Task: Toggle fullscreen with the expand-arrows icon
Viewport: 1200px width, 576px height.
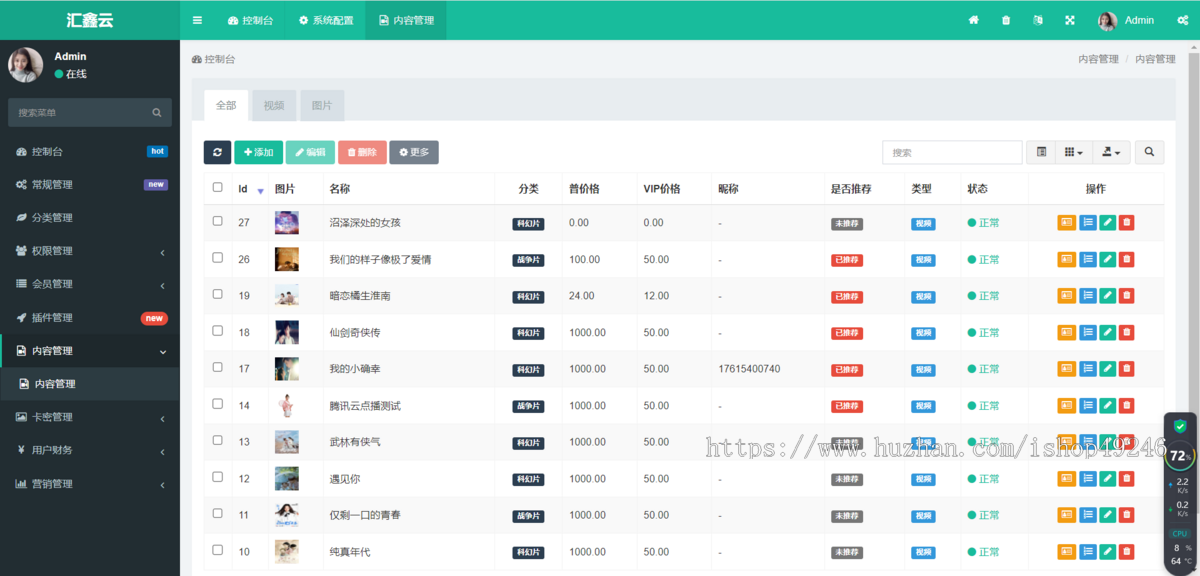Action: (x=1070, y=20)
